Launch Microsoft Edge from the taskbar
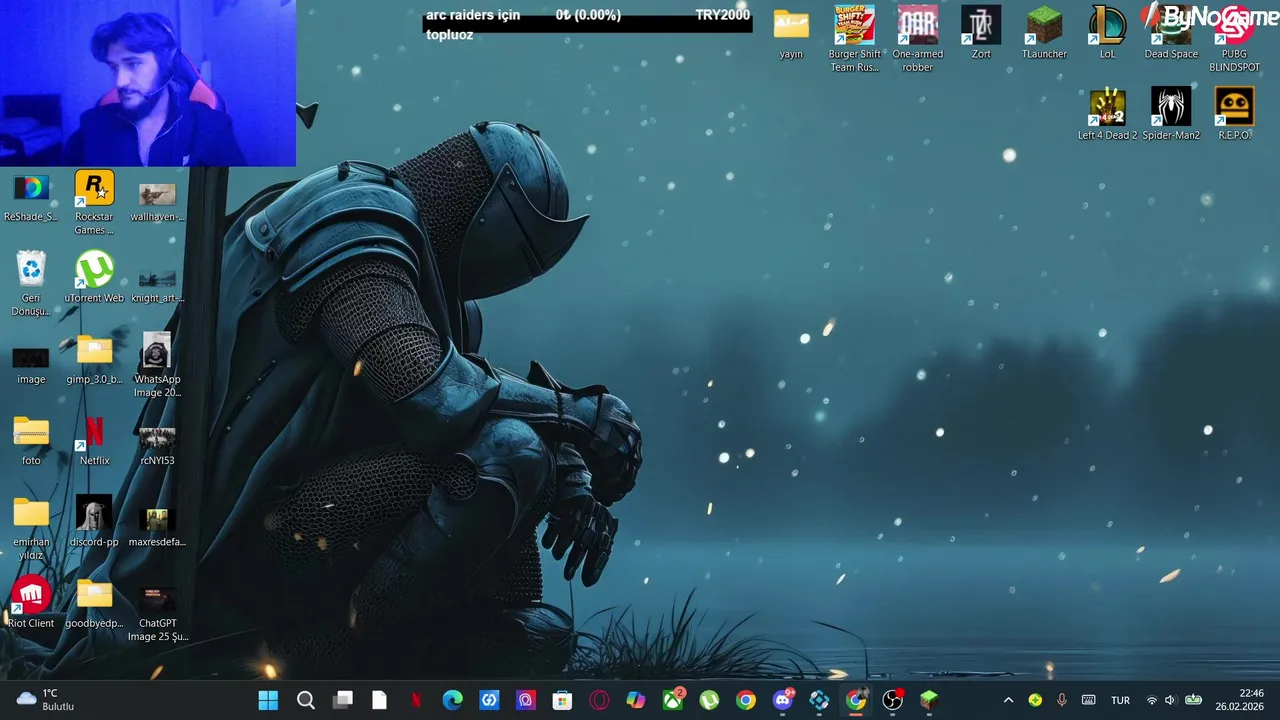 (453, 700)
